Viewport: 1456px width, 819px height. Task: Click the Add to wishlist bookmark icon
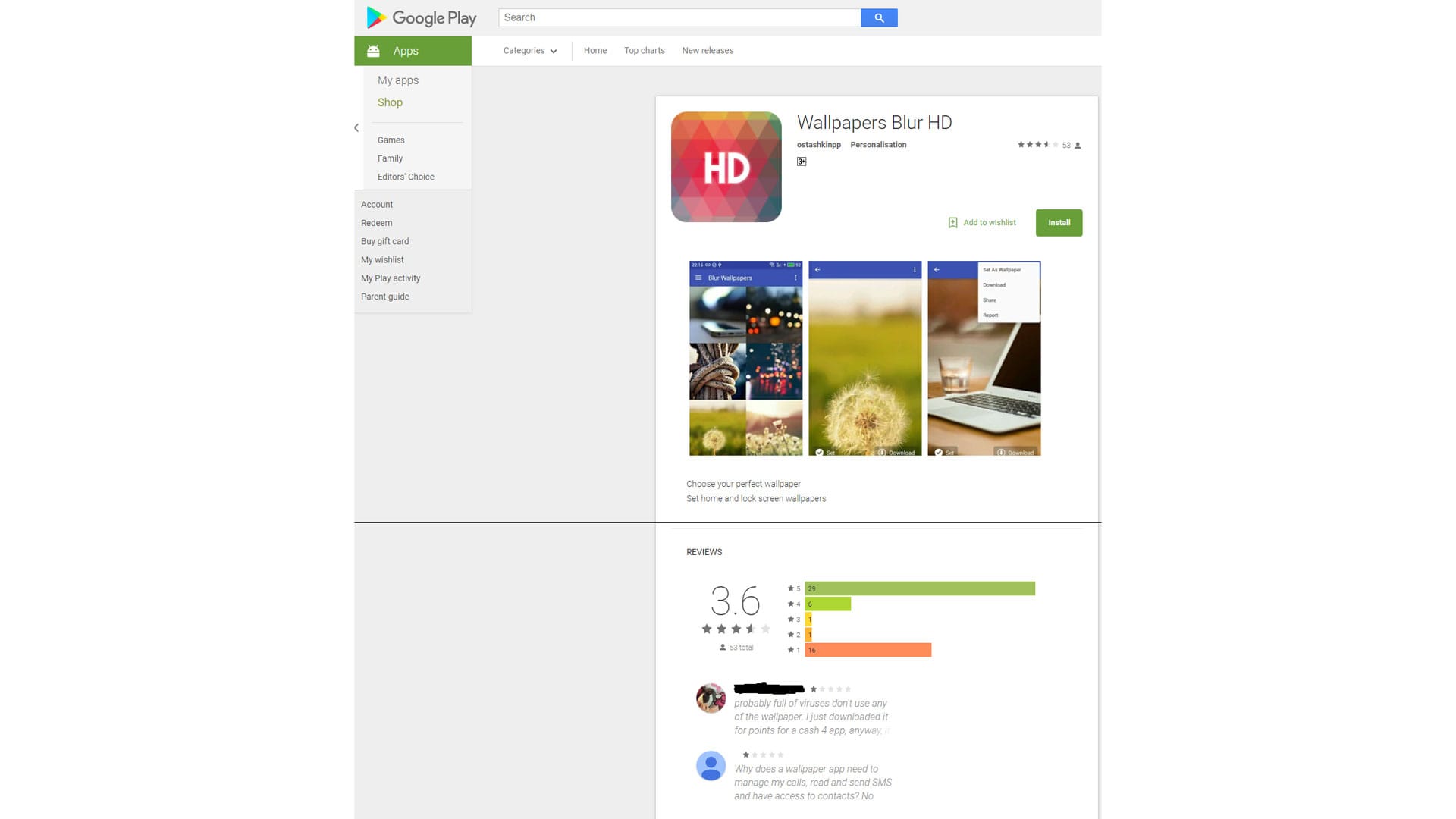tap(952, 222)
